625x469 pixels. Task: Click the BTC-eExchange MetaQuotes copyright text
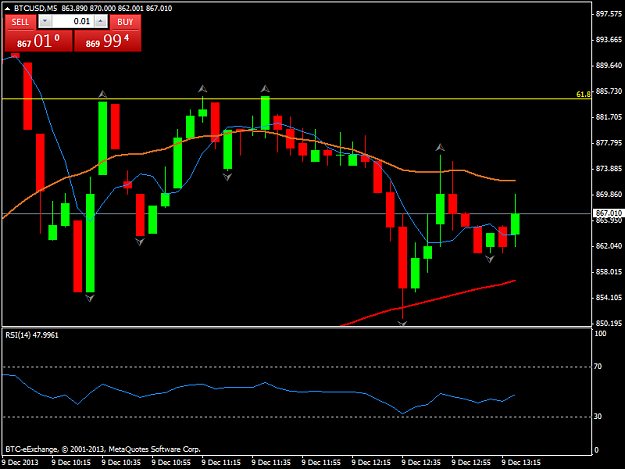(x=103, y=449)
